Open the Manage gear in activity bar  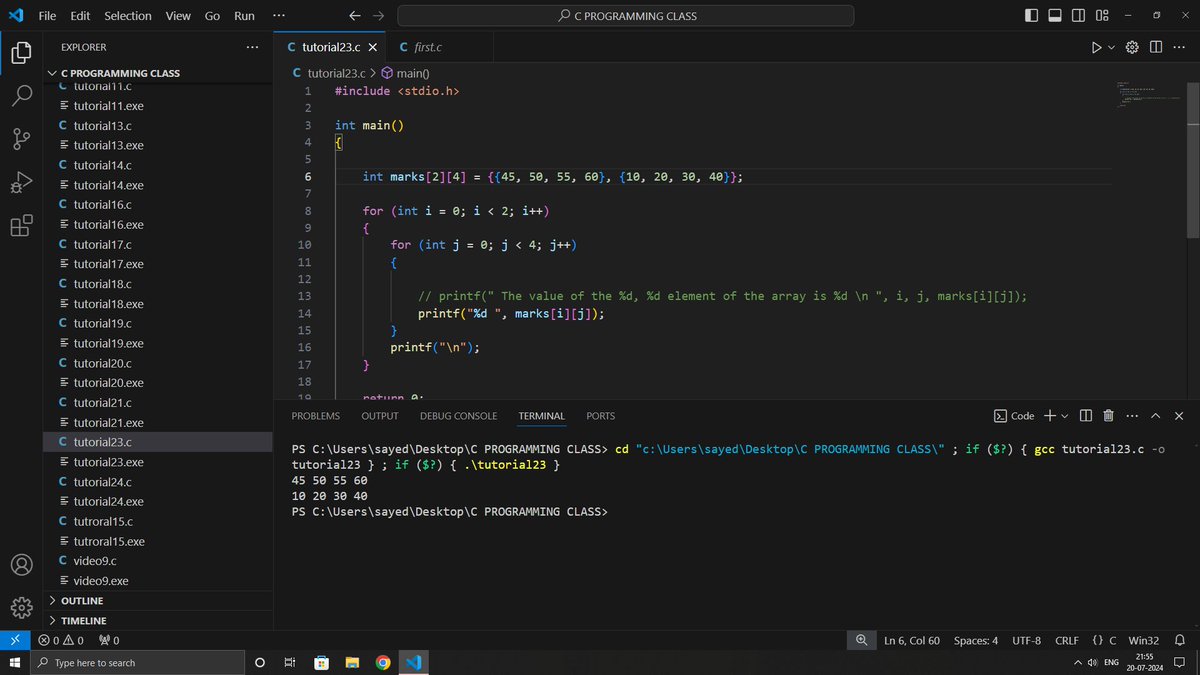[21, 607]
